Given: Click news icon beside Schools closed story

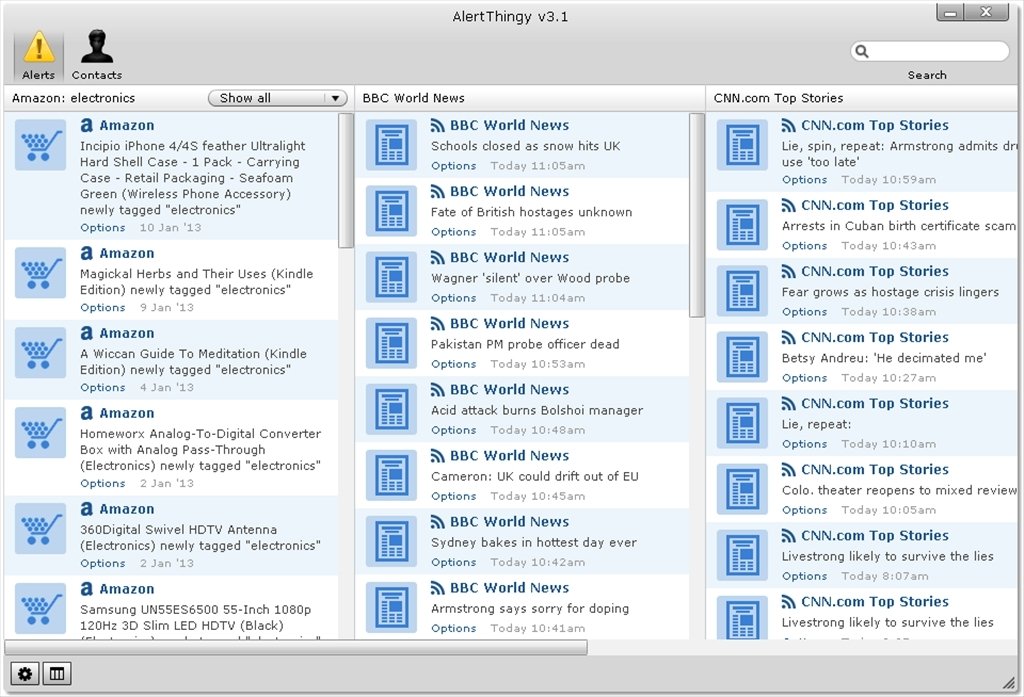Looking at the screenshot, I should point(391,144).
